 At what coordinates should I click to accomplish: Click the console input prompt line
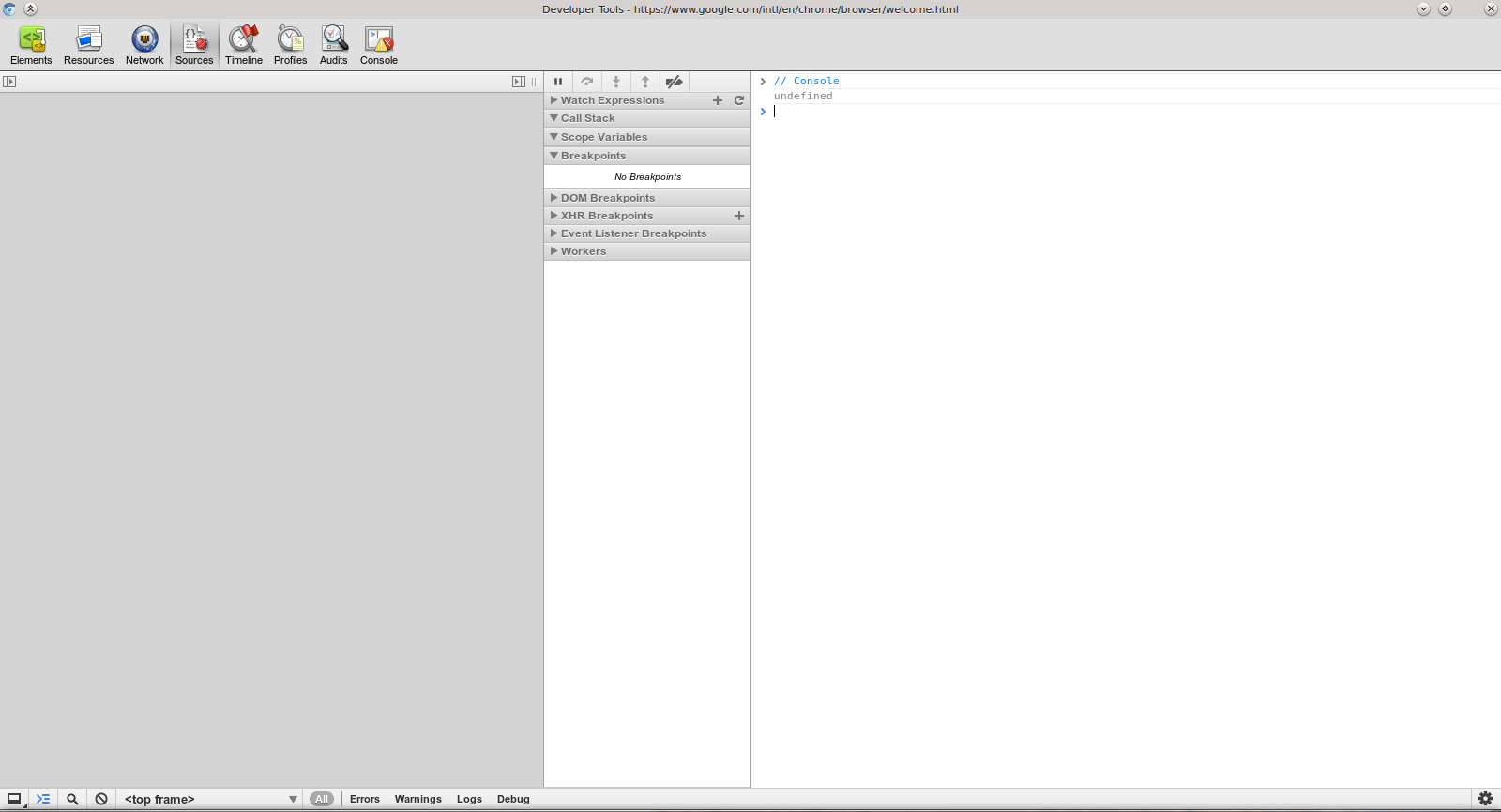pos(1126,112)
